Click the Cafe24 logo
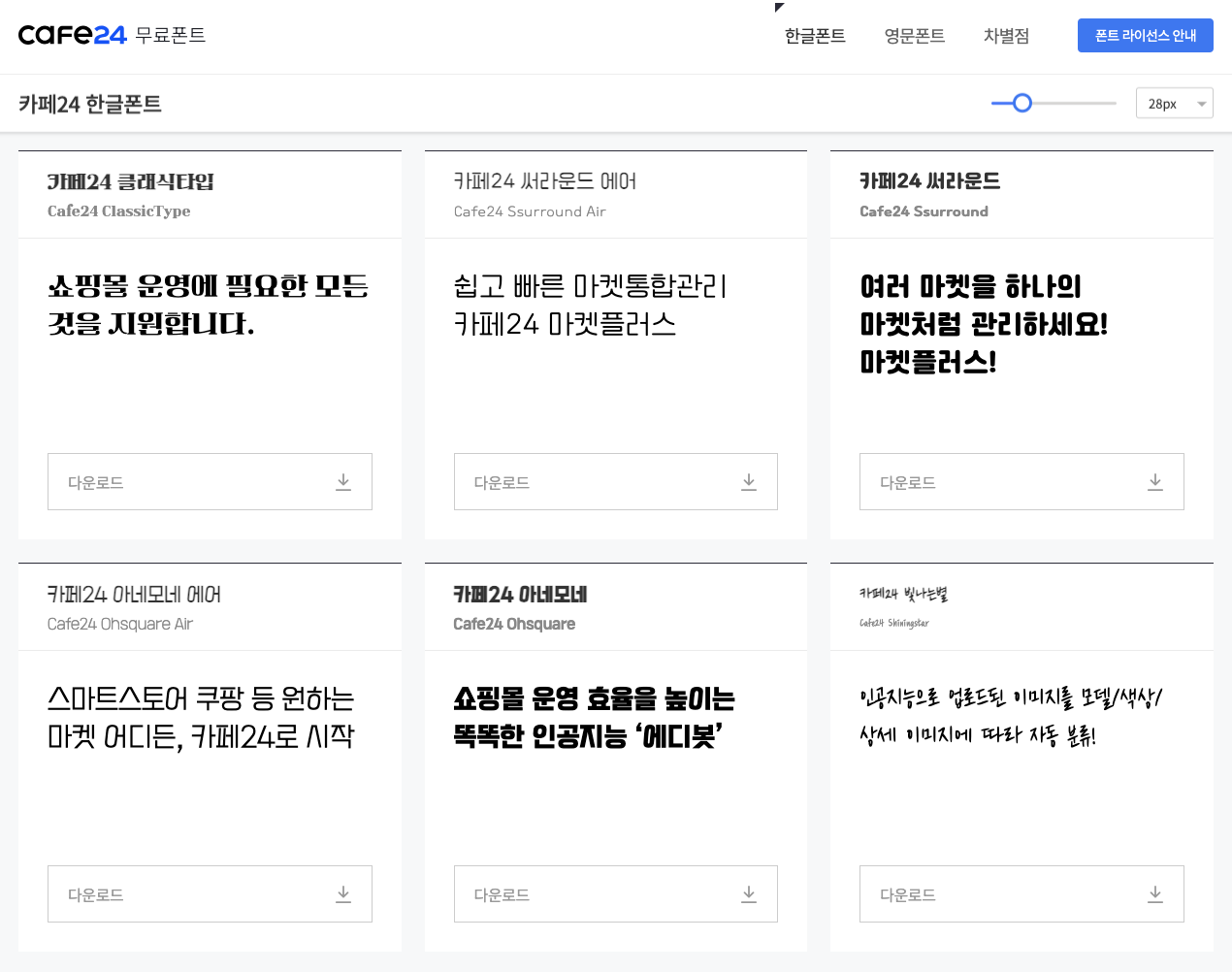Viewport: 1232px width, 972px height. pyautogui.click(x=73, y=35)
